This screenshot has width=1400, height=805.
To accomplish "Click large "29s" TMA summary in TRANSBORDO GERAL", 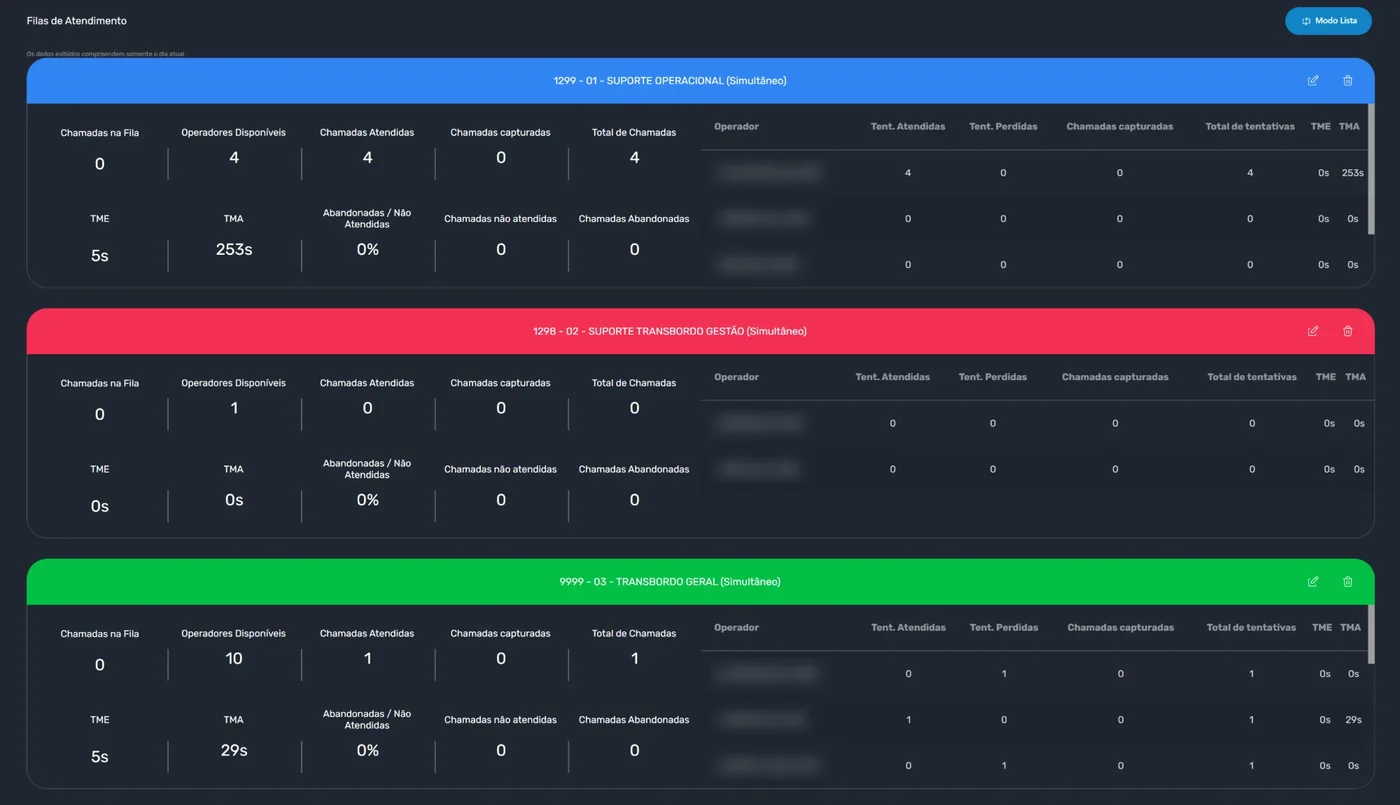I will 234,750.
